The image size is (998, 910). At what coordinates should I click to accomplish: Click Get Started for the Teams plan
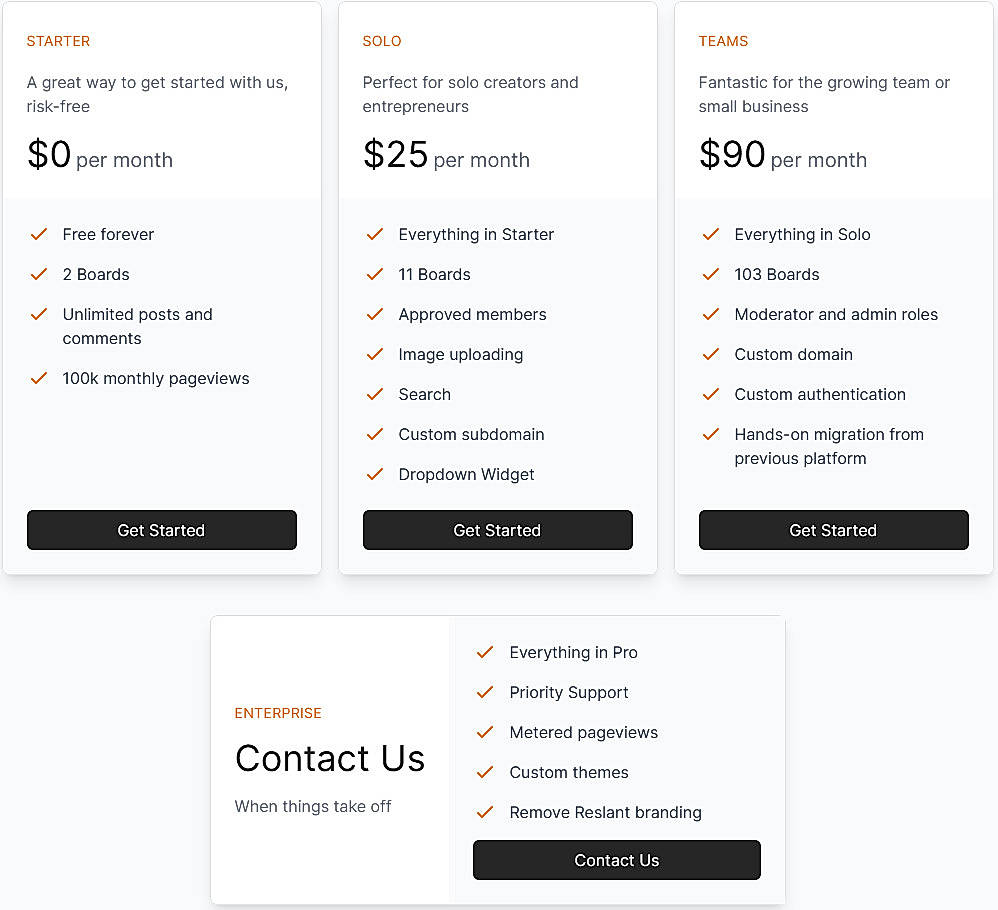833,530
